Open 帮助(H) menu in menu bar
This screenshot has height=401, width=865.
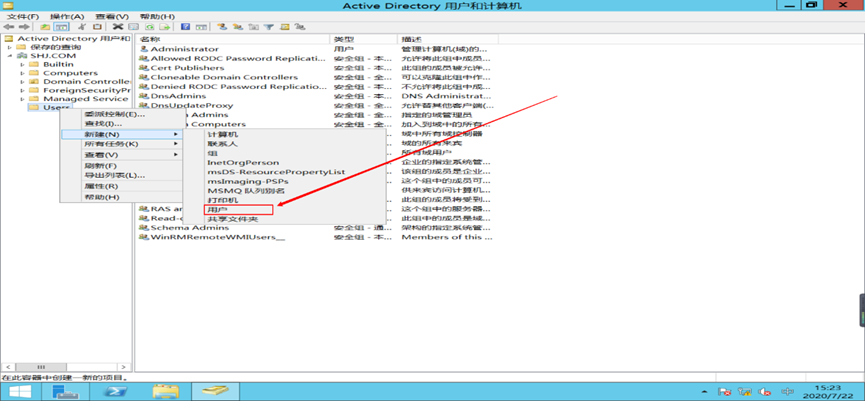[x=157, y=17]
